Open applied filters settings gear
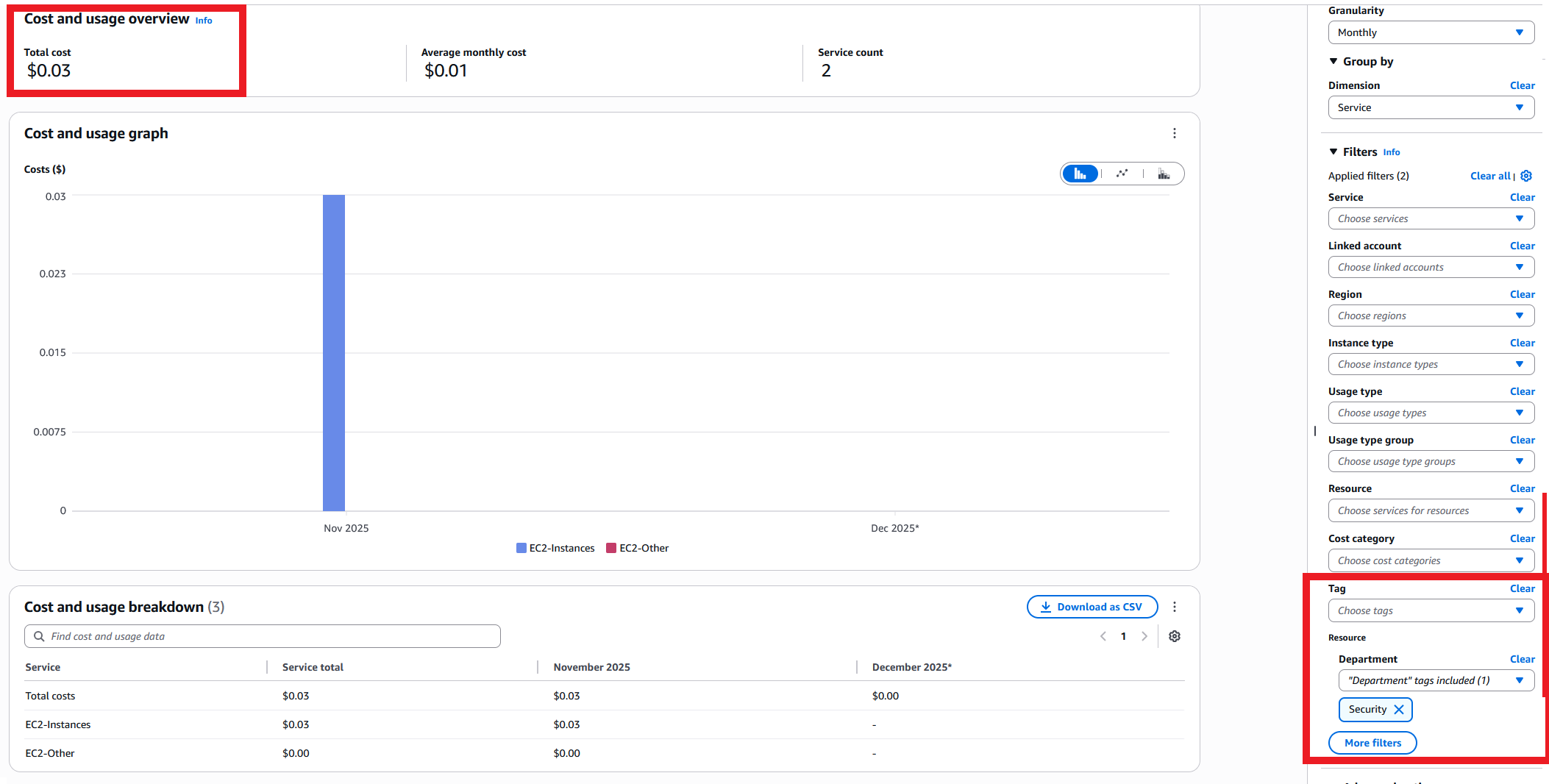Viewport: 1549px width, 784px height. pyautogui.click(x=1526, y=176)
